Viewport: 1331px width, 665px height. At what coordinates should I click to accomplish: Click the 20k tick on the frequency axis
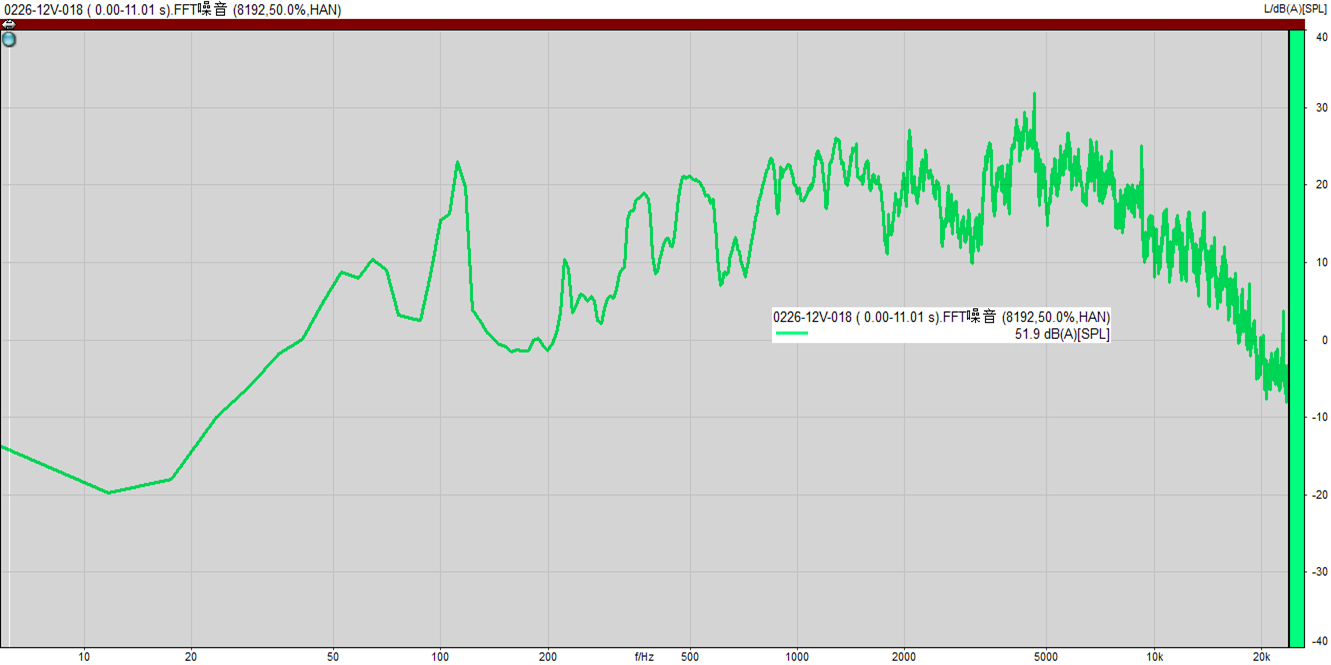pyautogui.click(x=1261, y=657)
